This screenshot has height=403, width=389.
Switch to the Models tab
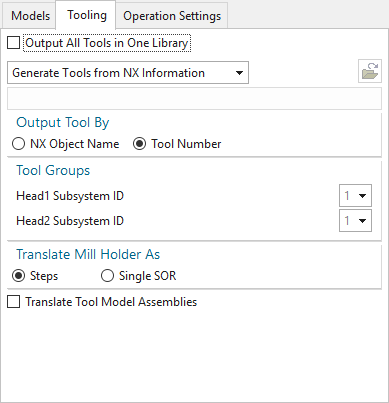[30, 16]
